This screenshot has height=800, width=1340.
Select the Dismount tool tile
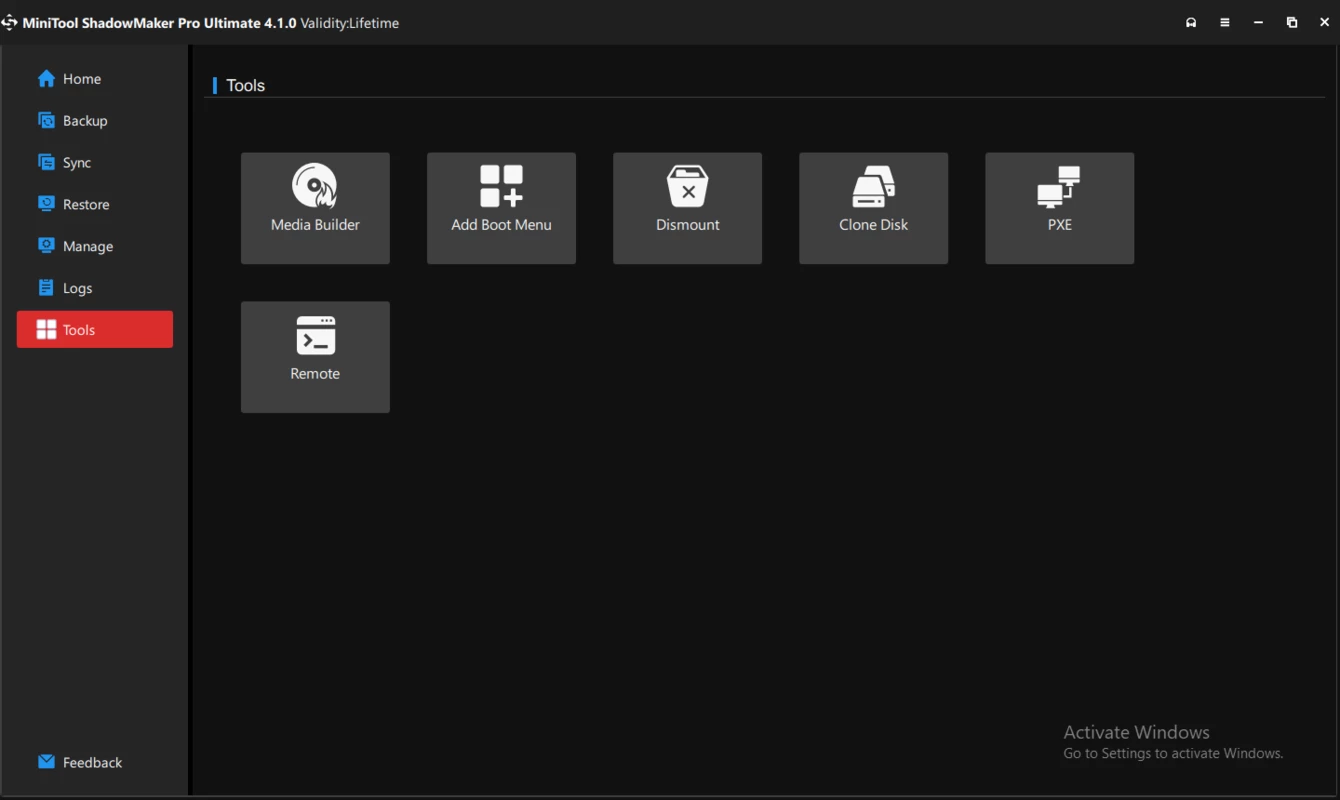click(x=687, y=208)
